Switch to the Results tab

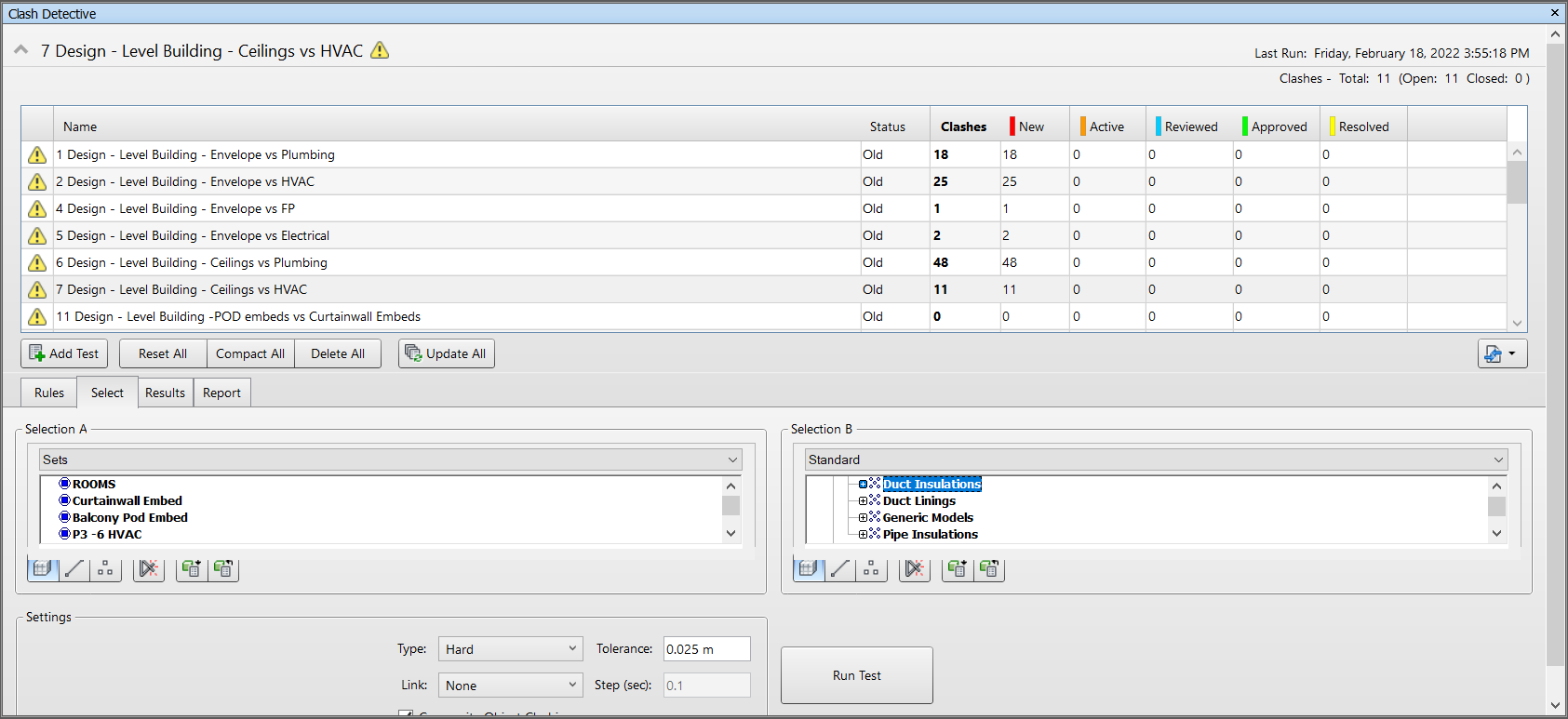(165, 393)
